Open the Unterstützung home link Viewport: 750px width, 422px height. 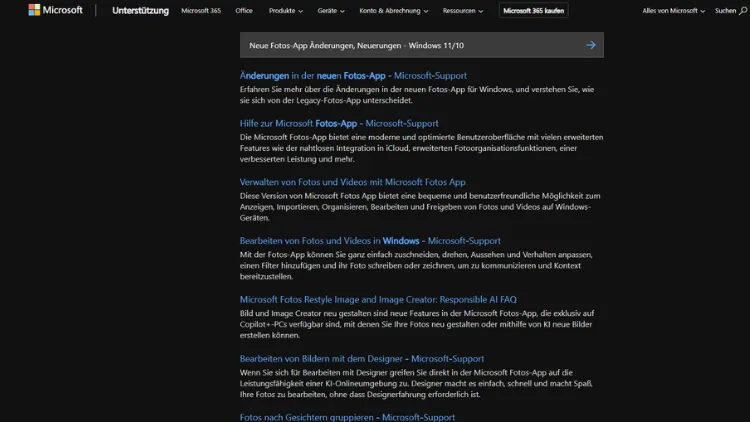(140, 11)
